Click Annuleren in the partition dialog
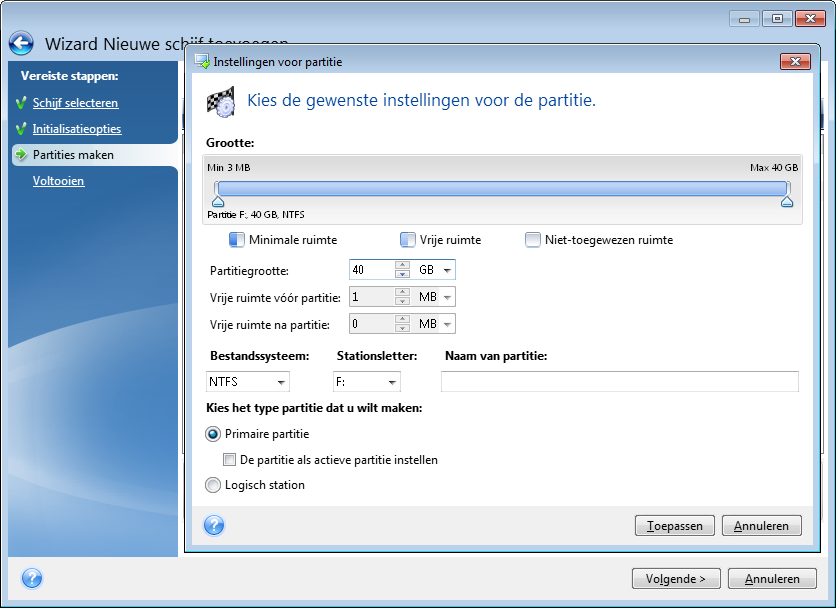 [x=761, y=526]
